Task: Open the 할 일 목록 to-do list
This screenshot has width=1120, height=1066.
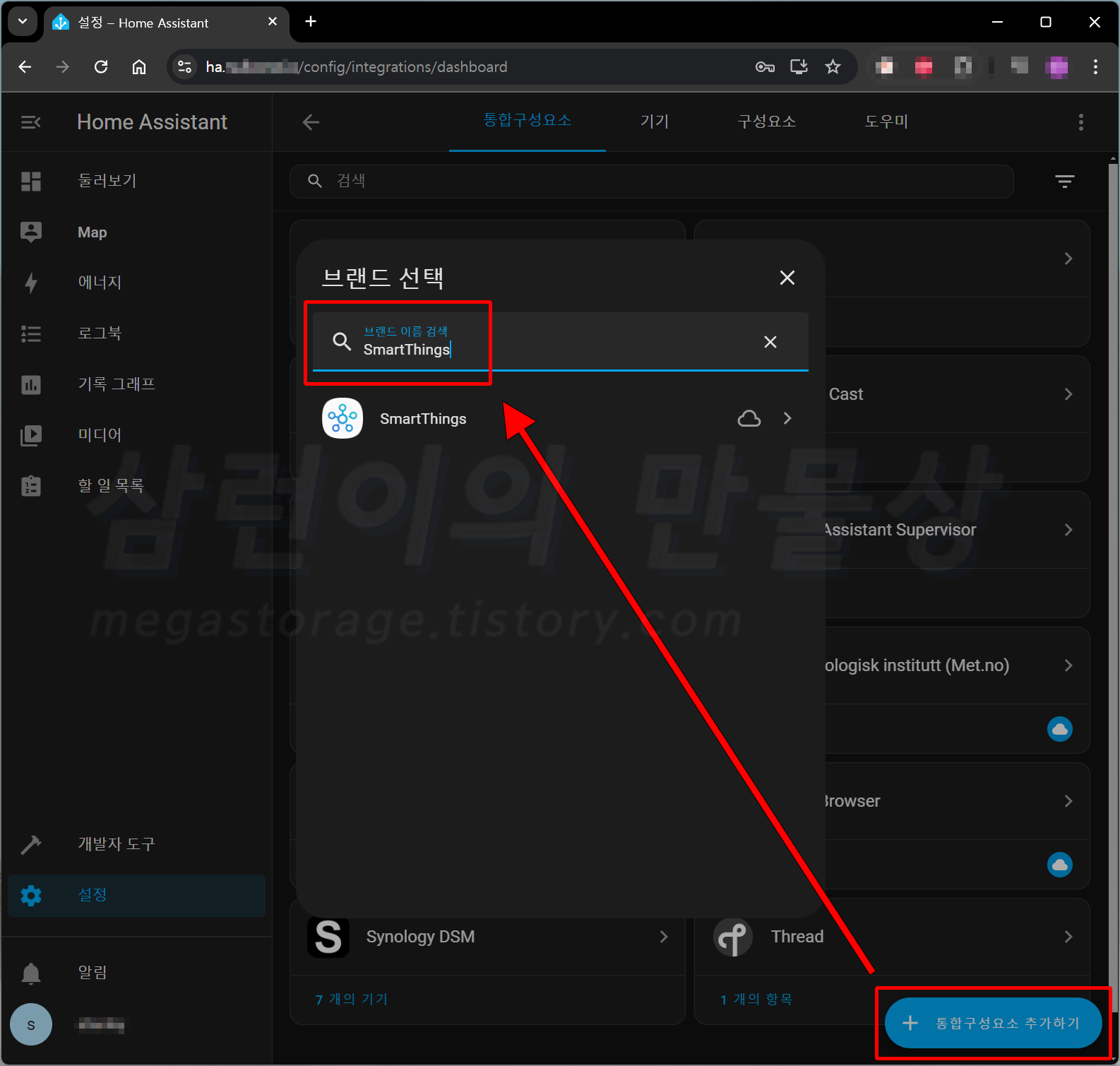Action: coord(136,486)
